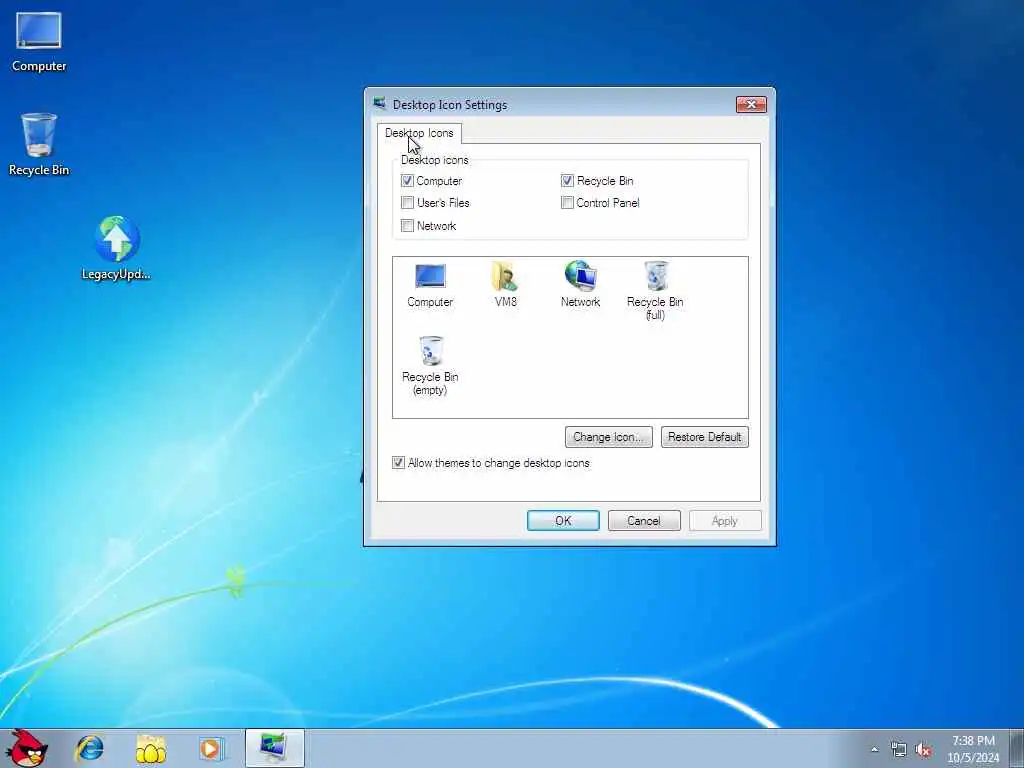Click the Personalization taskbar button
This screenshot has width=1024, height=768.
(274, 748)
